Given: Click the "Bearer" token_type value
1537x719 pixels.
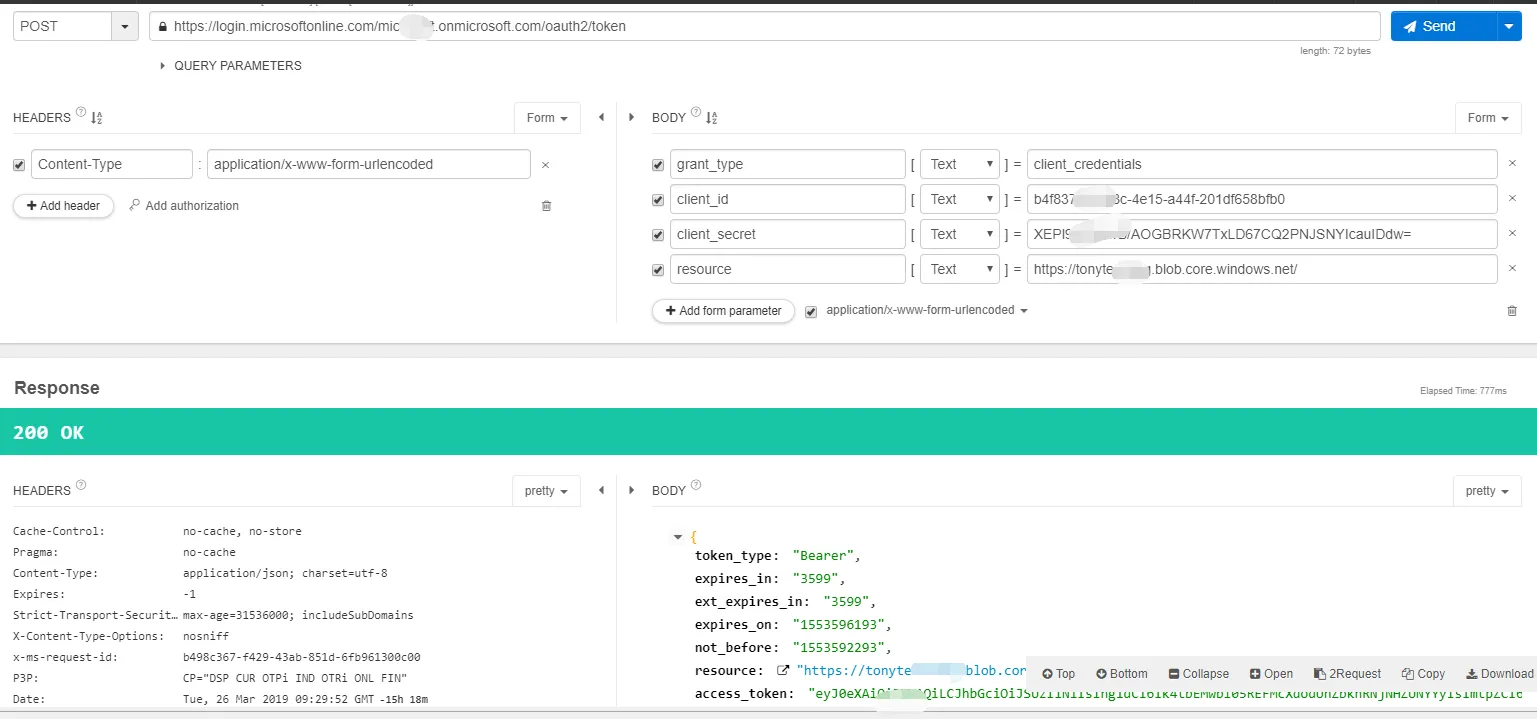Looking at the screenshot, I should tap(826, 554).
